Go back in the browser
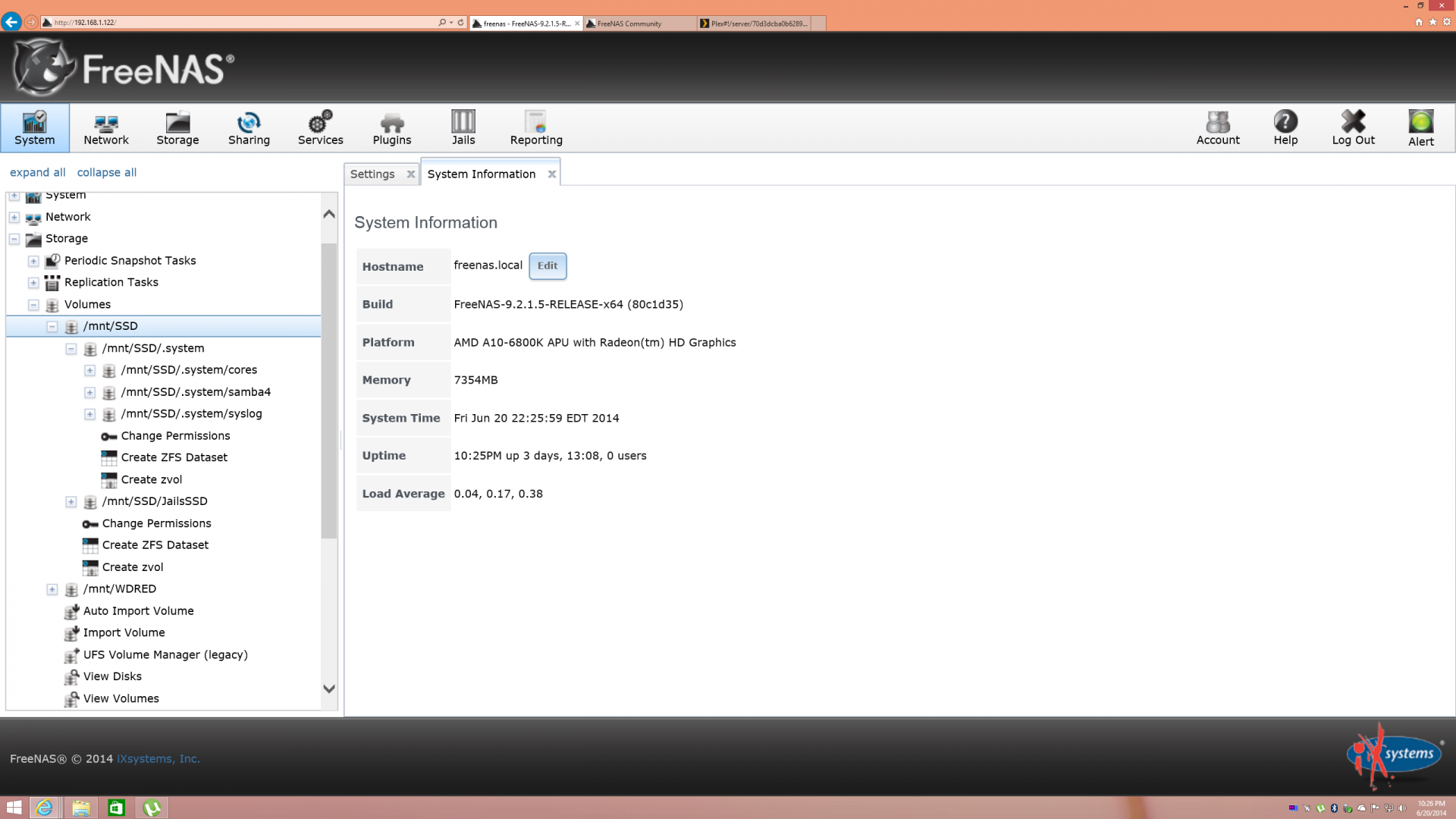The height and width of the screenshot is (819, 1456). point(11,22)
